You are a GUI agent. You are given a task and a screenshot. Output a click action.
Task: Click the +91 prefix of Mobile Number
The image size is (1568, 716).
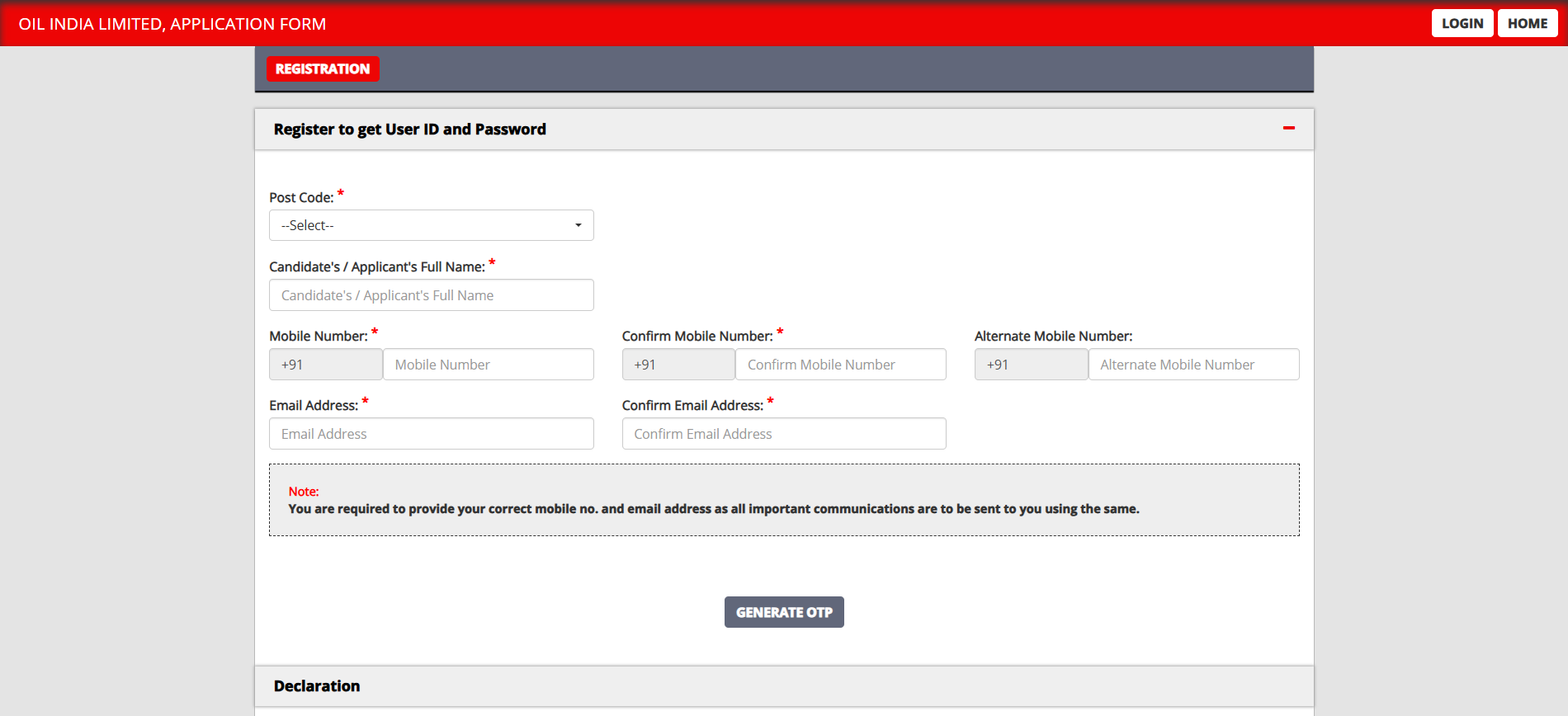pos(325,365)
